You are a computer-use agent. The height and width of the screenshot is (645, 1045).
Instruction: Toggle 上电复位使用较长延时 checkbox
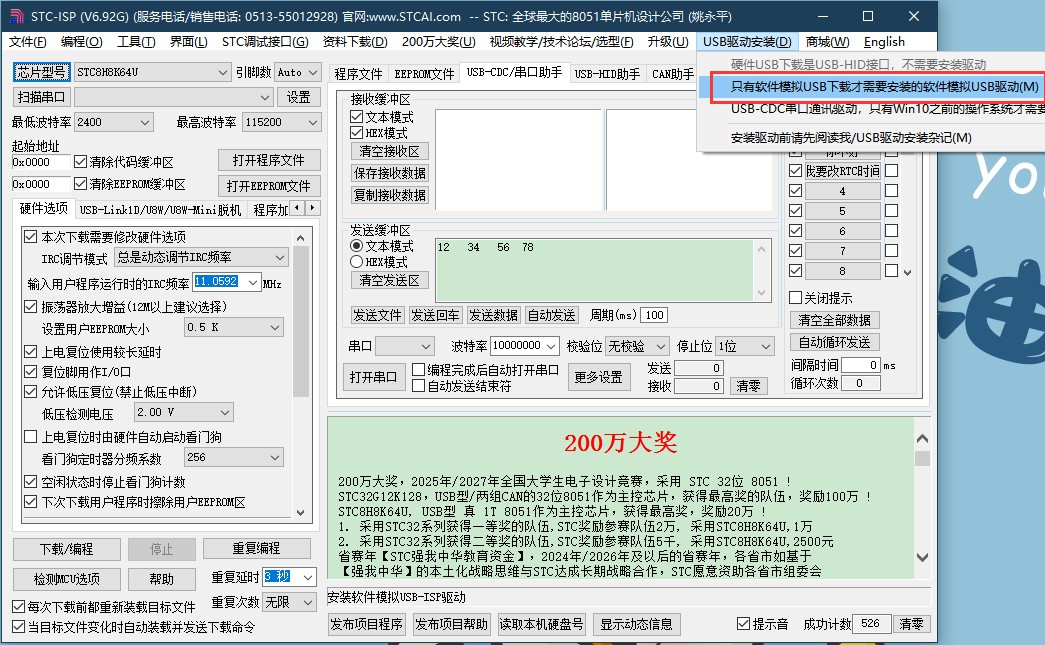pos(30,352)
